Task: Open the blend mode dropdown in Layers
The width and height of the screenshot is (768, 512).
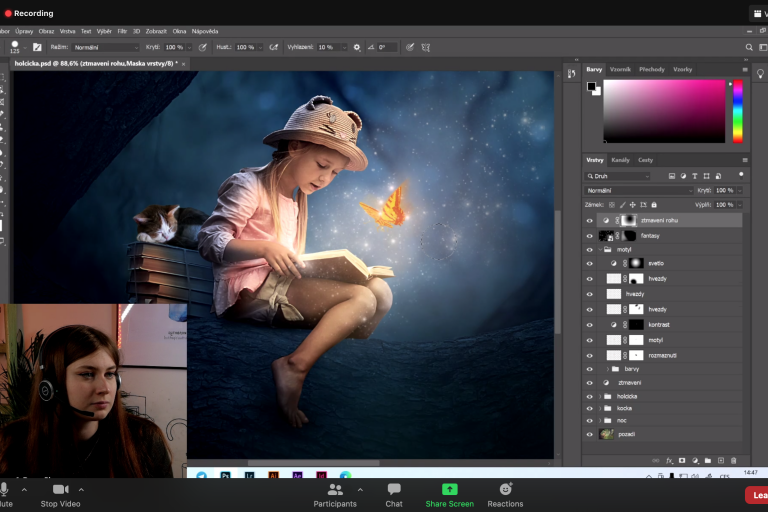Action: [639, 190]
